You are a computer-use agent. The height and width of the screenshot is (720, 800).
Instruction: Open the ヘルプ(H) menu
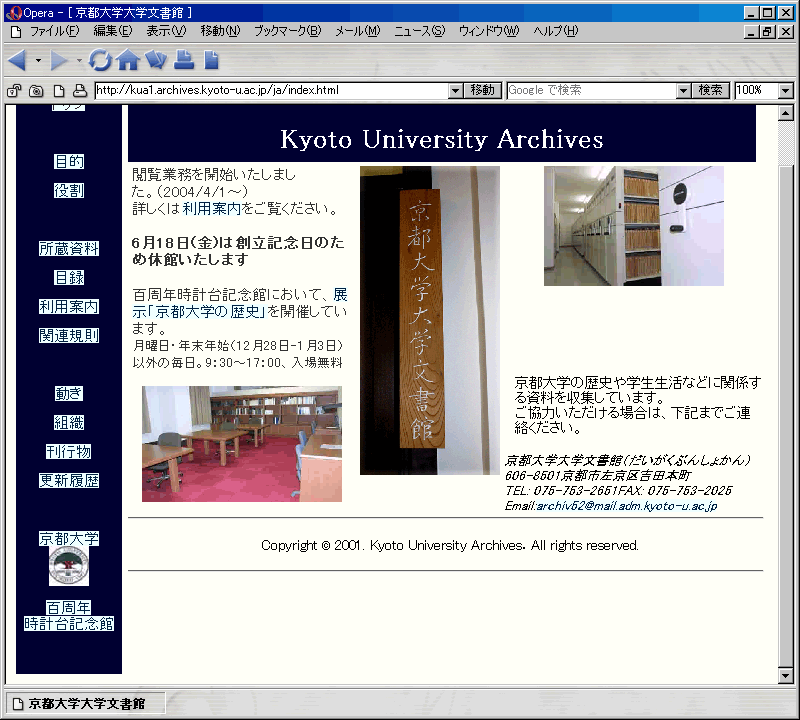click(x=556, y=31)
